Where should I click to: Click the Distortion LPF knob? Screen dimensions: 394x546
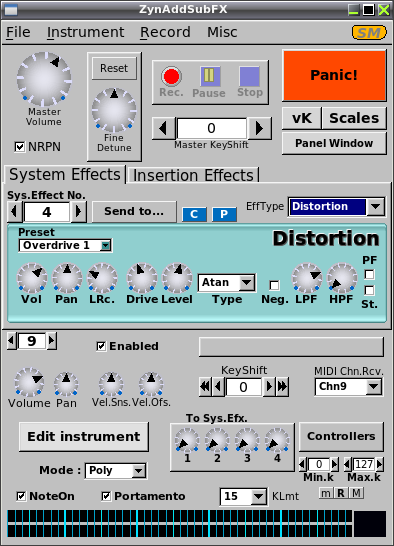307,278
